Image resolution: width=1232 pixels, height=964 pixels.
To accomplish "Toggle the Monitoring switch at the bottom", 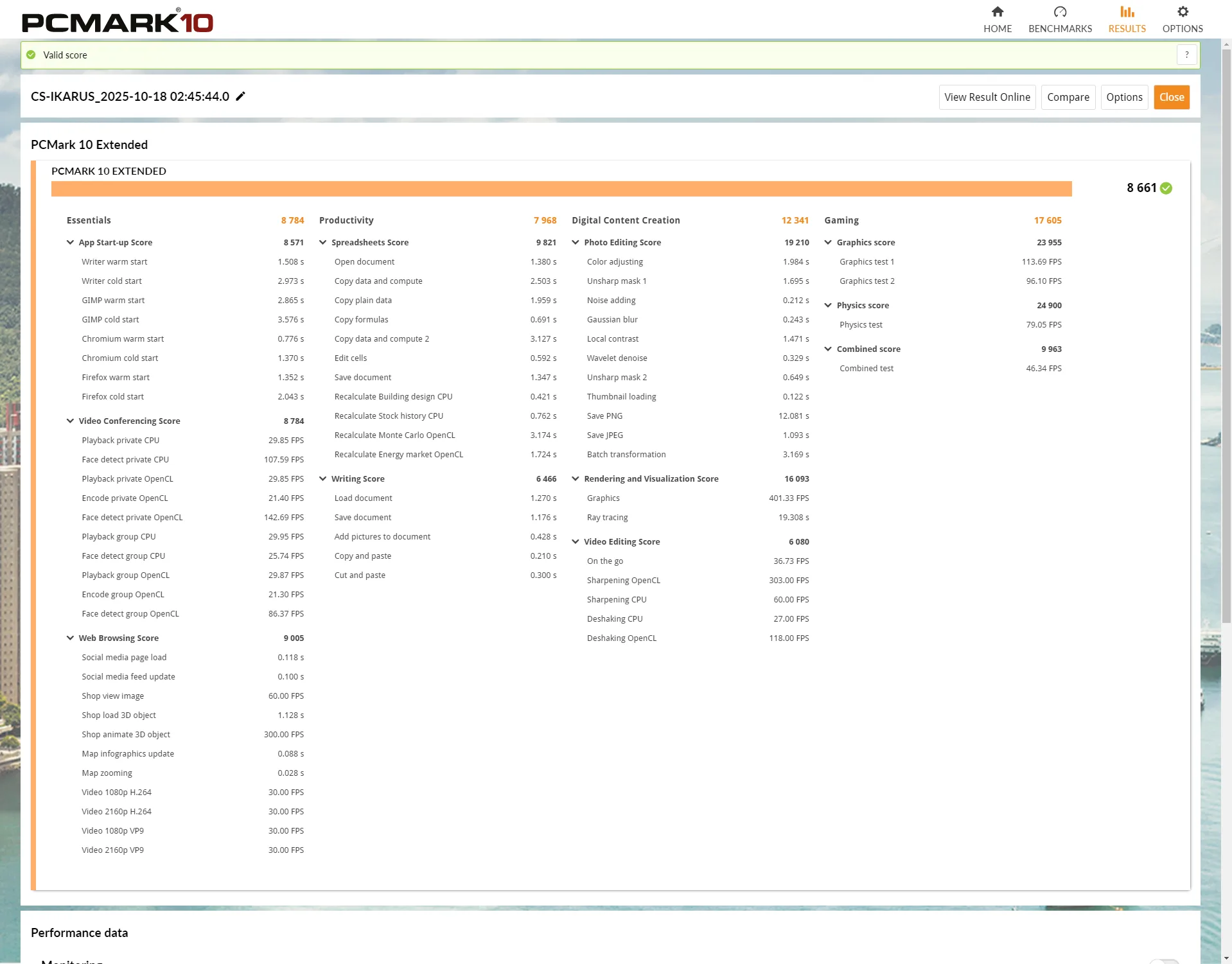I will [x=1164, y=961].
